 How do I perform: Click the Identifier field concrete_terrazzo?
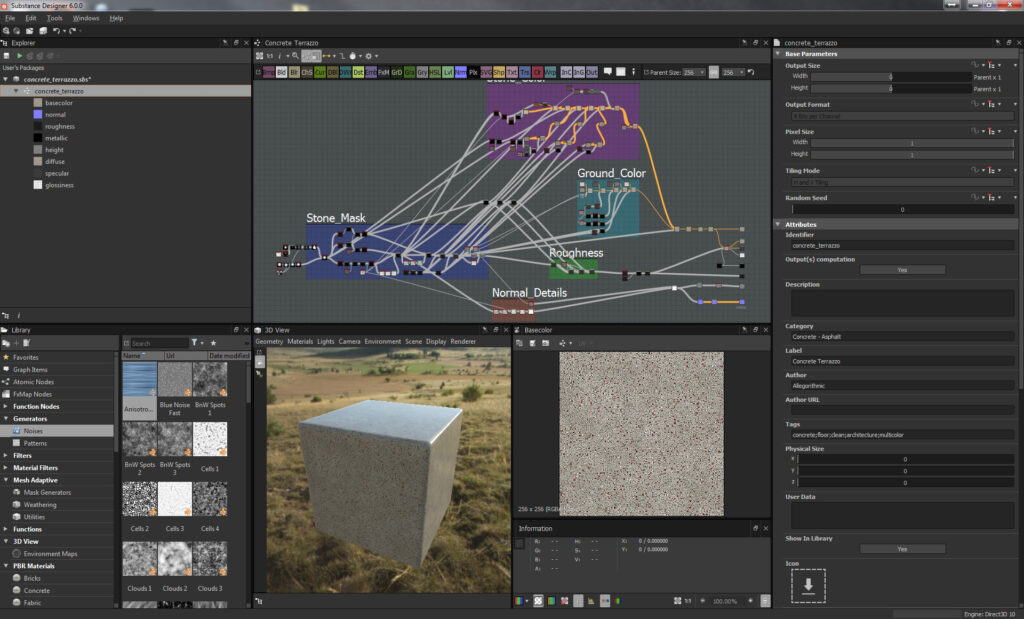(x=903, y=246)
